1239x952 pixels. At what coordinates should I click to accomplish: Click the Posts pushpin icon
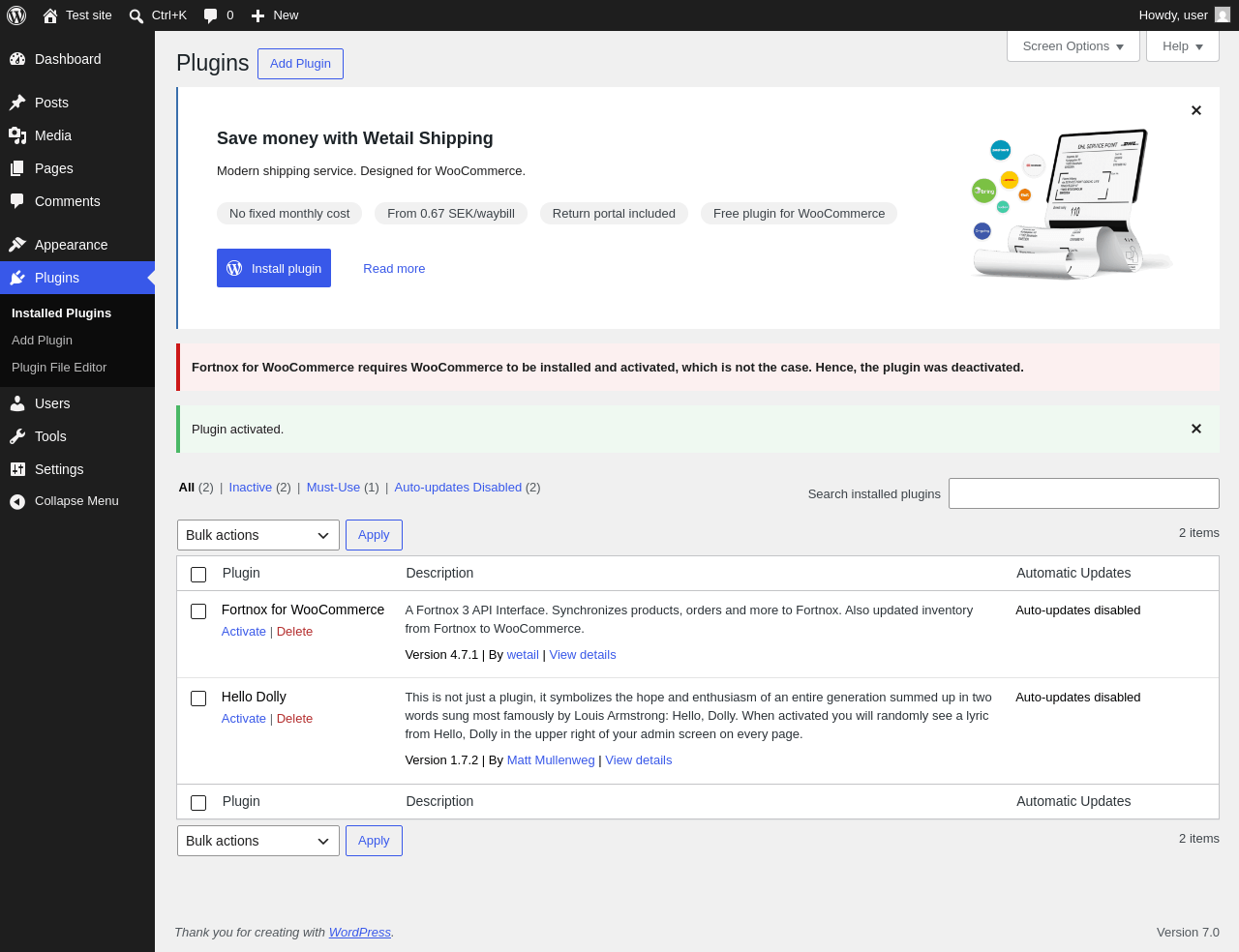[17, 103]
